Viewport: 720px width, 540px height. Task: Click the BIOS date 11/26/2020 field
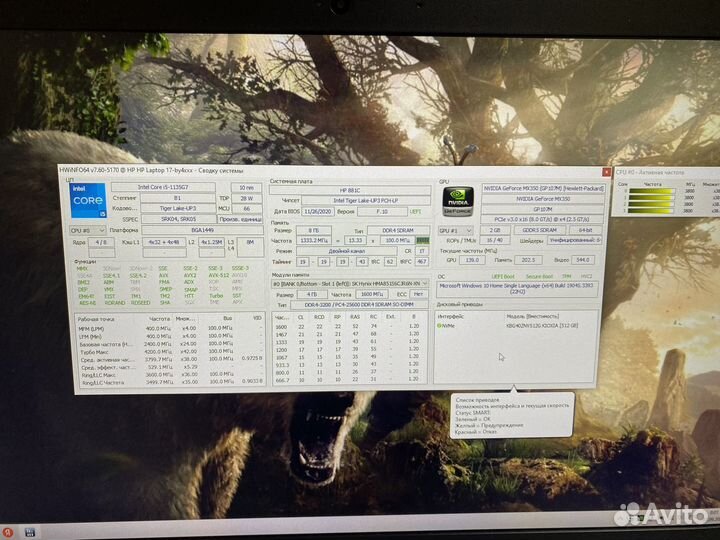pos(318,212)
